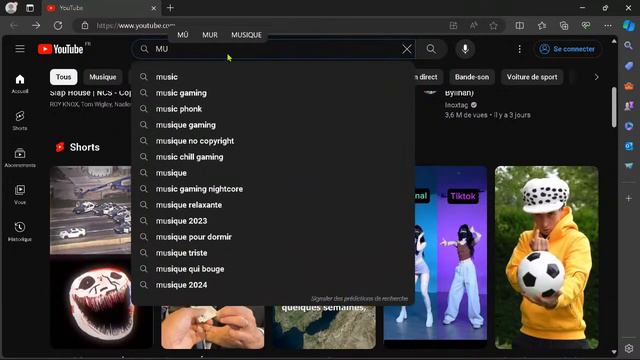Choose the 'musique qui bouge' suggestion
This screenshot has height=360, width=640.
(x=273, y=269)
